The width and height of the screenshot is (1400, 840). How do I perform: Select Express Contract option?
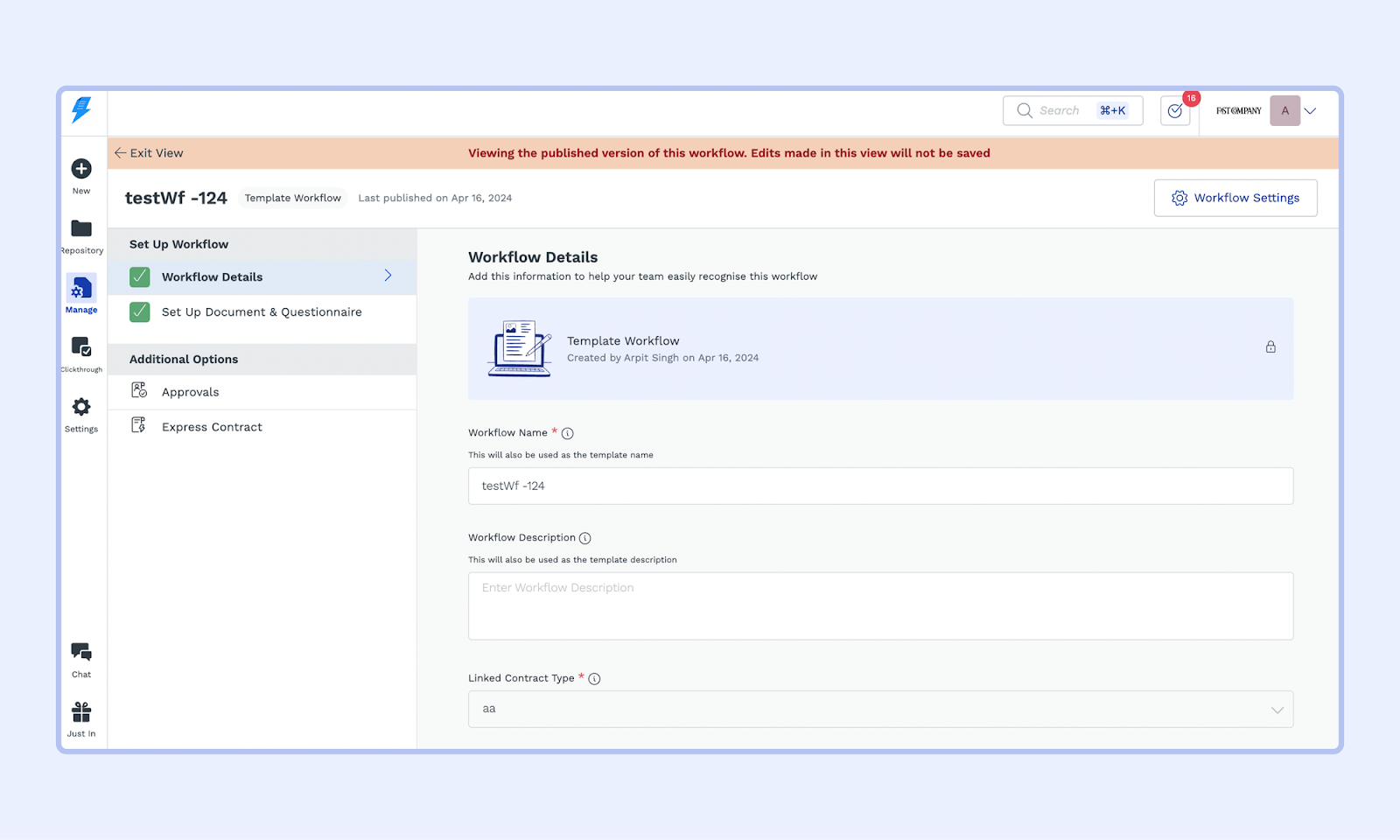click(212, 427)
